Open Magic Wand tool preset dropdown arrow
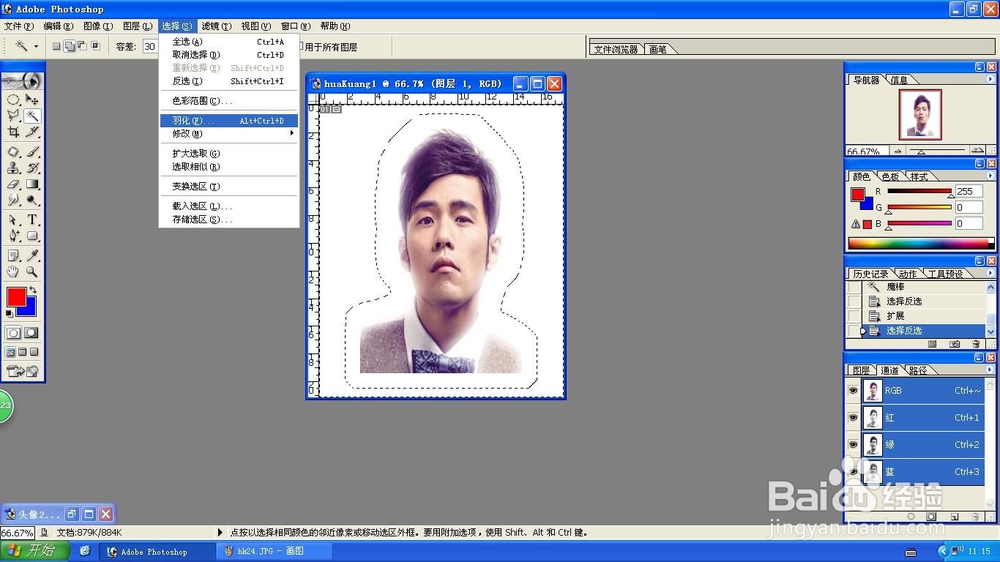This screenshot has height=562, width=1000. (x=36, y=47)
